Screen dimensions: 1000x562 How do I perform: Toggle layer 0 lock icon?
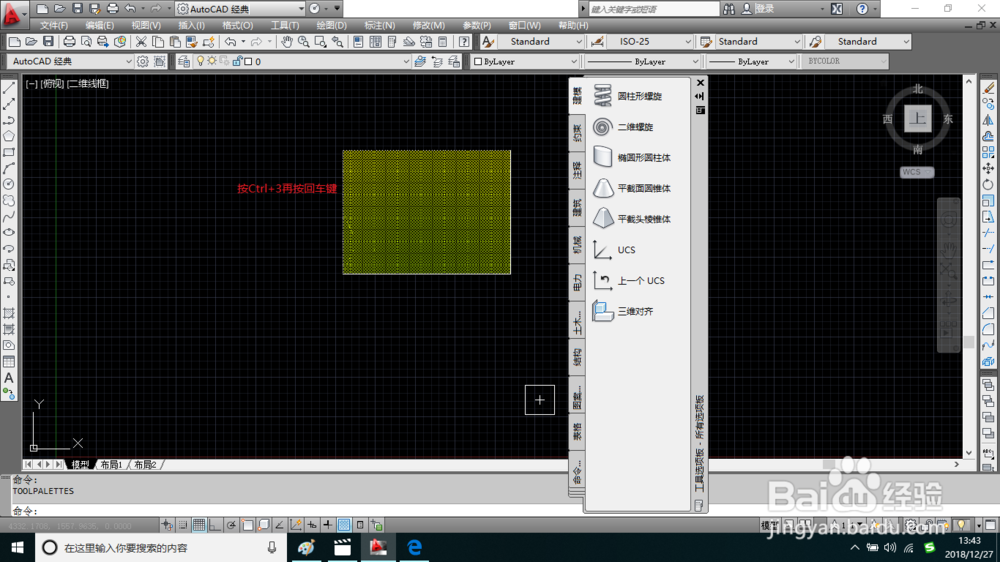(x=237, y=61)
